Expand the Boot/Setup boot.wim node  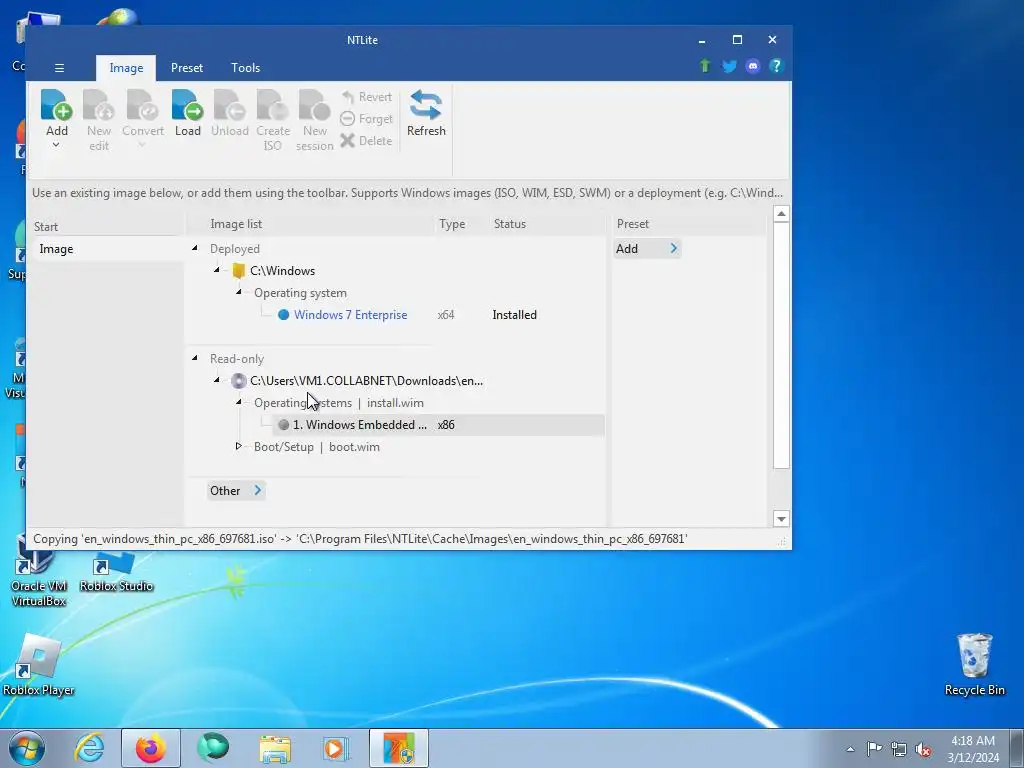[239, 446]
